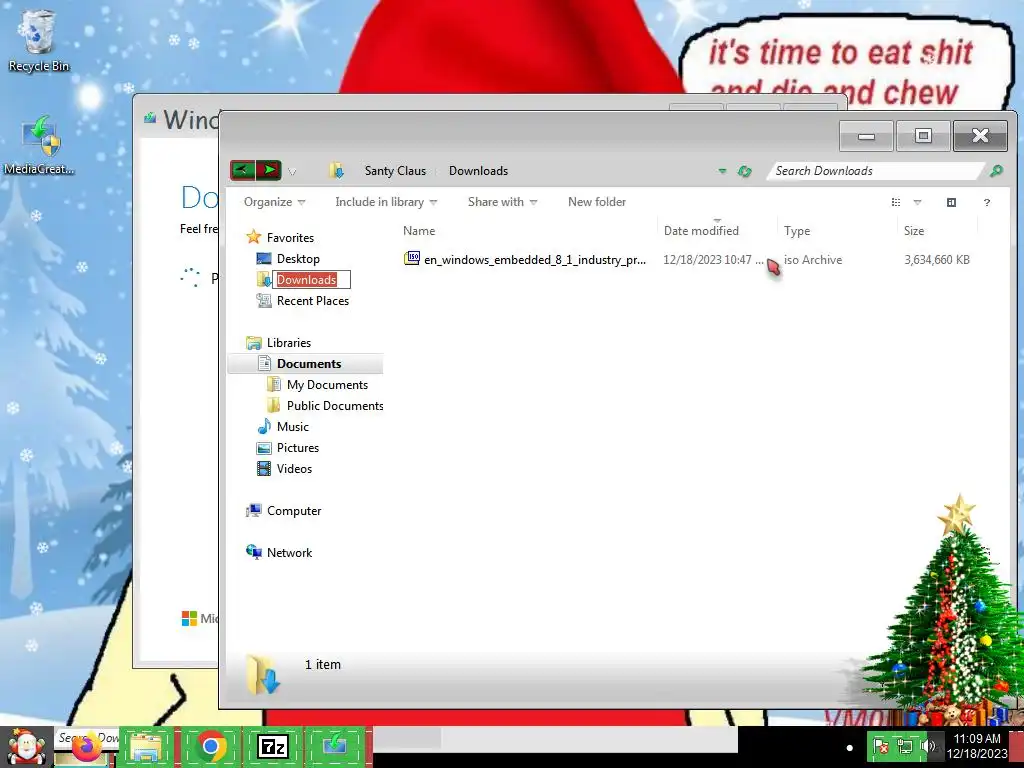This screenshot has width=1024, height=768.
Task: Open network status tray icon
Action: click(905, 746)
